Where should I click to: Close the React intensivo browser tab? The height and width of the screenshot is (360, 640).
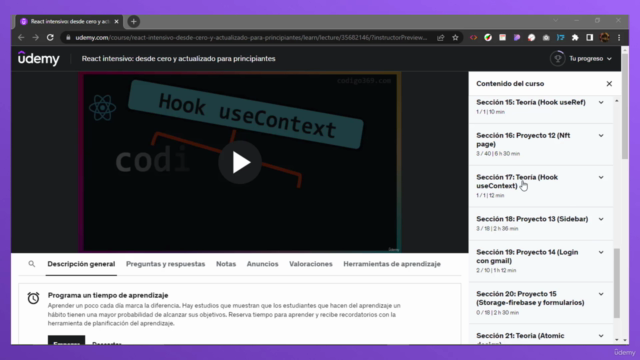pyautogui.click(x=116, y=22)
